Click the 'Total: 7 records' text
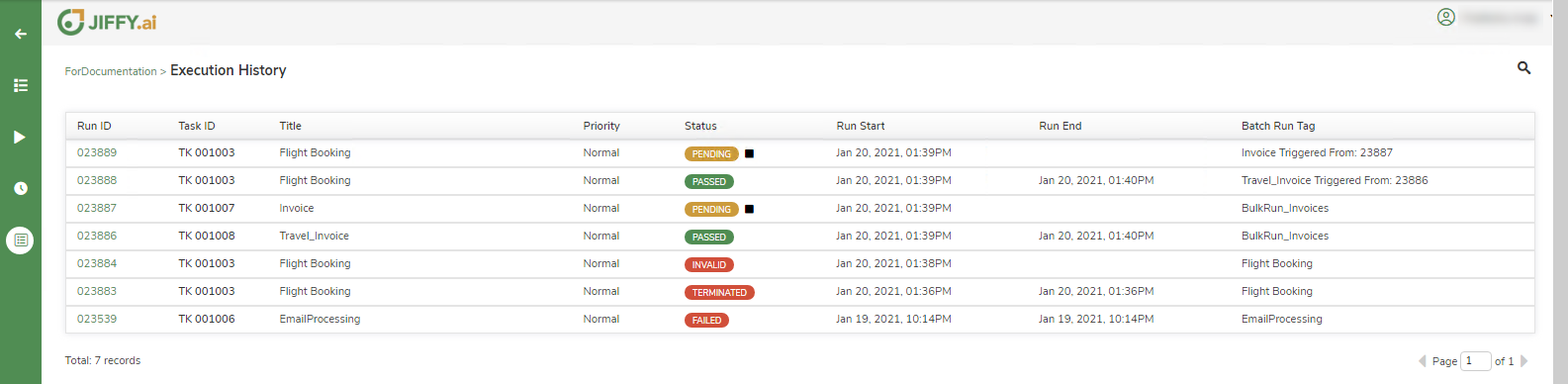The width and height of the screenshot is (1568, 384). coord(103,360)
